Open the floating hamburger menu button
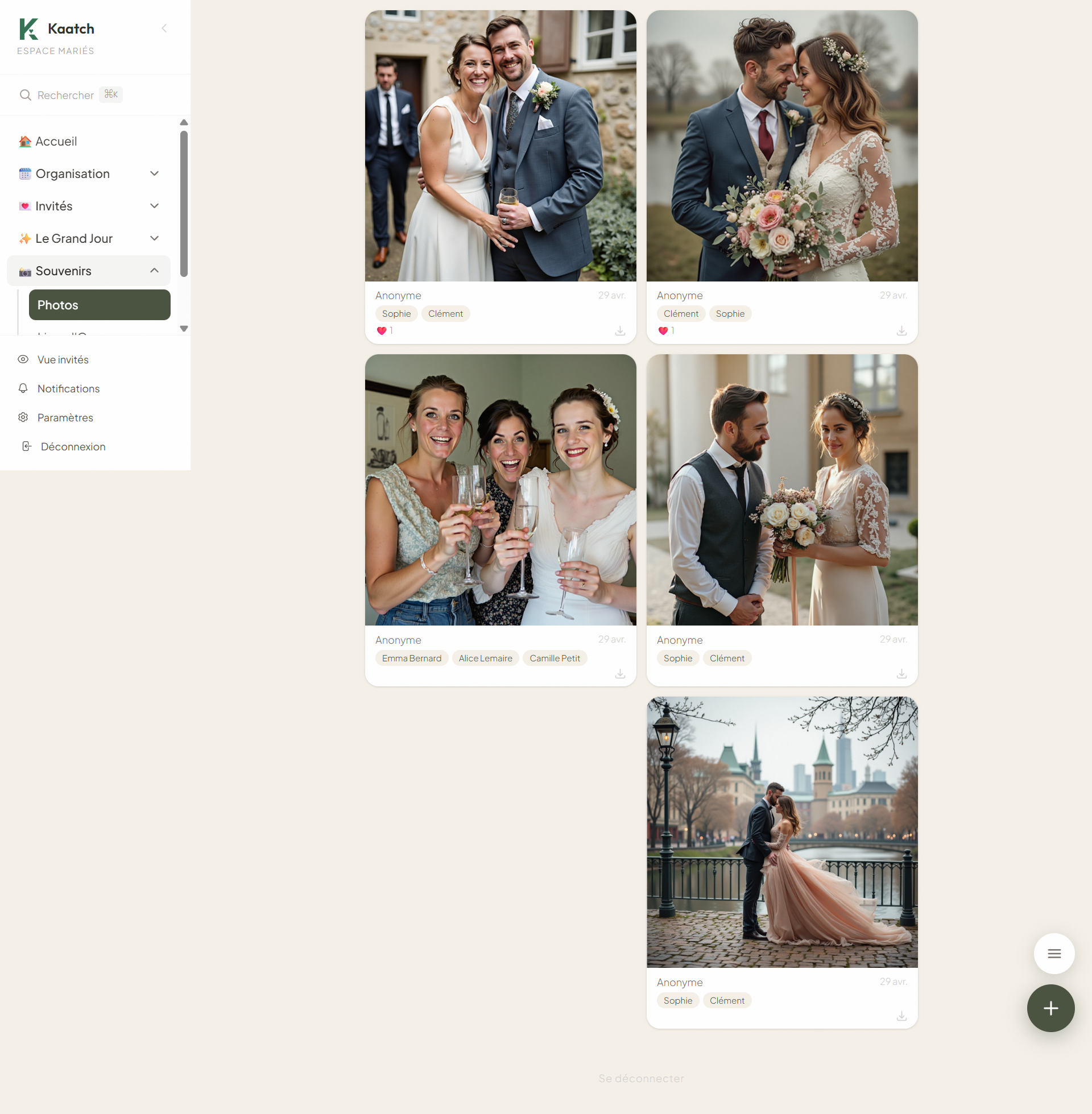The image size is (1092, 1114). (1053, 954)
